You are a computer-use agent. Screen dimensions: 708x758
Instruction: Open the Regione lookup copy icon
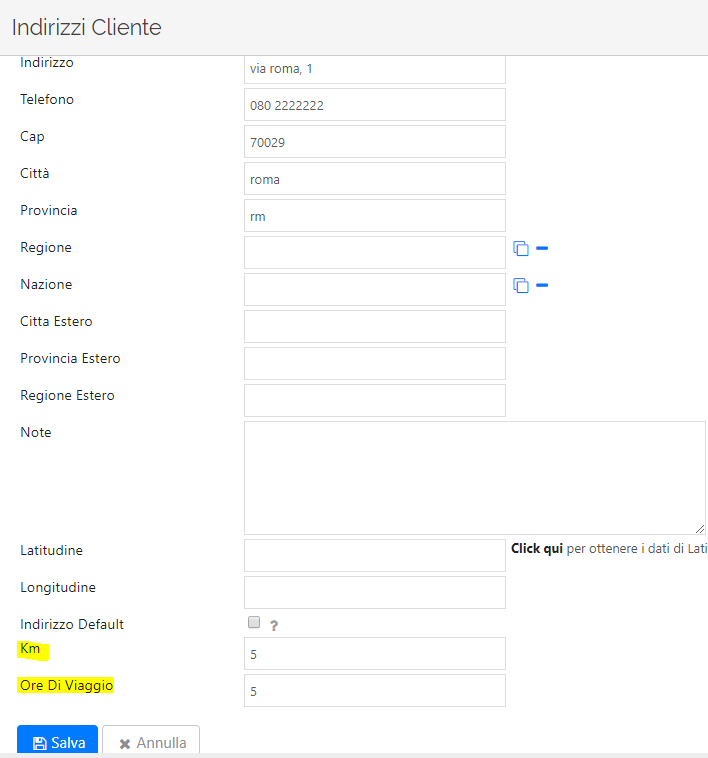click(520, 248)
